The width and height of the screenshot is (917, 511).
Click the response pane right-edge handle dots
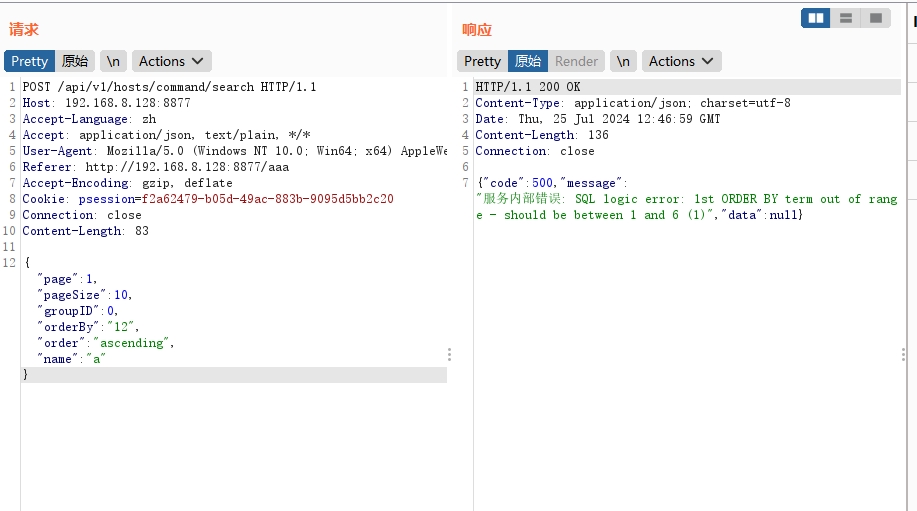[904, 354]
